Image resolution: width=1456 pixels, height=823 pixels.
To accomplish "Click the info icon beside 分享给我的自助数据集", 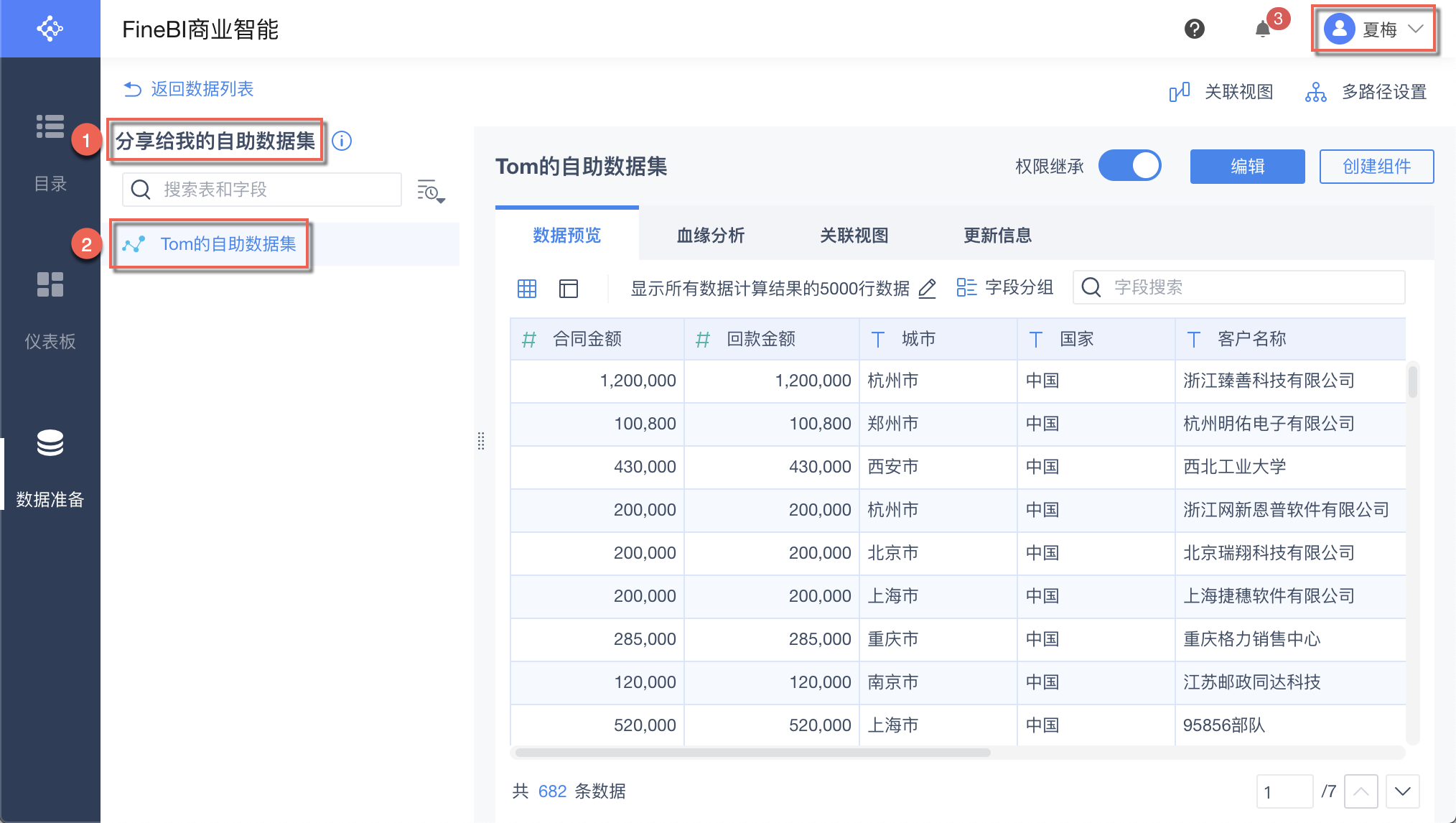I will click(342, 141).
